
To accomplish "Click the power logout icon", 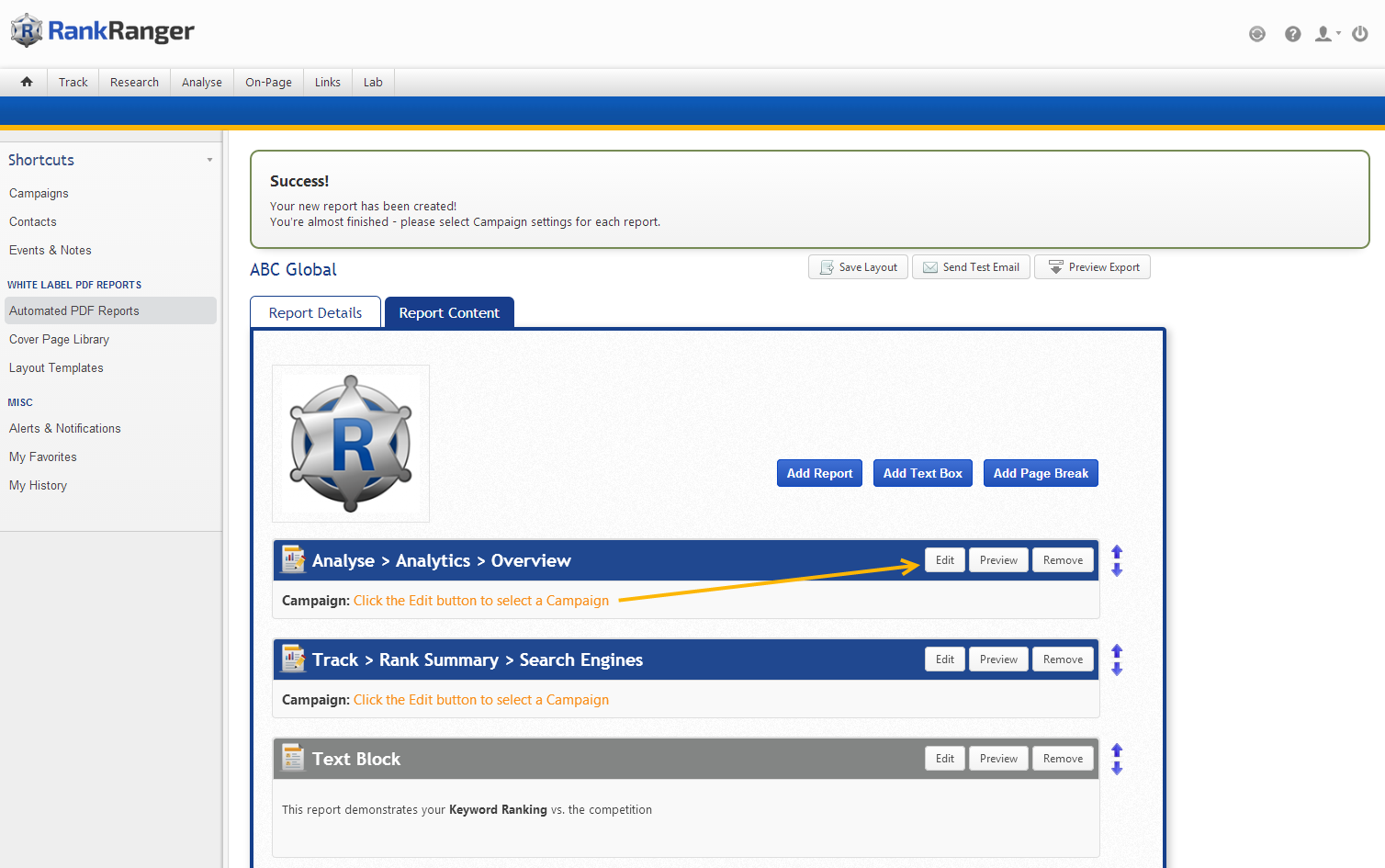I will (x=1360, y=34).
